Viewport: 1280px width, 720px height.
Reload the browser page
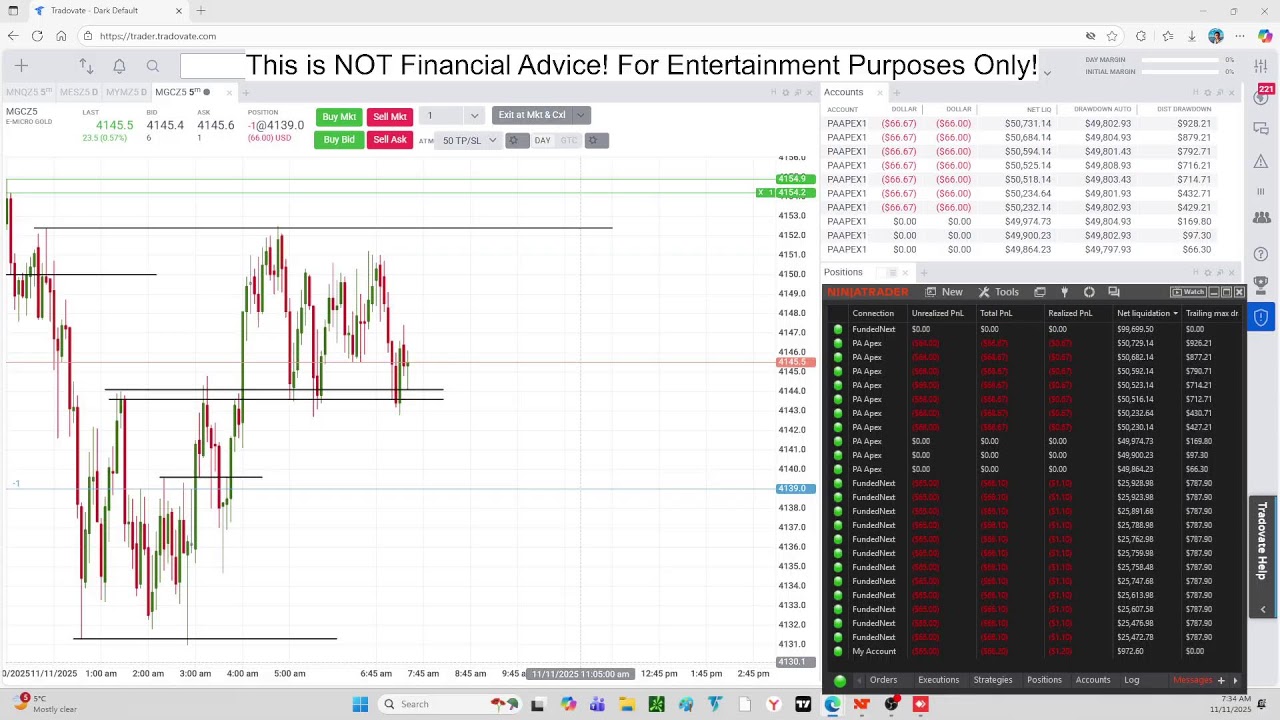[37, 36]
